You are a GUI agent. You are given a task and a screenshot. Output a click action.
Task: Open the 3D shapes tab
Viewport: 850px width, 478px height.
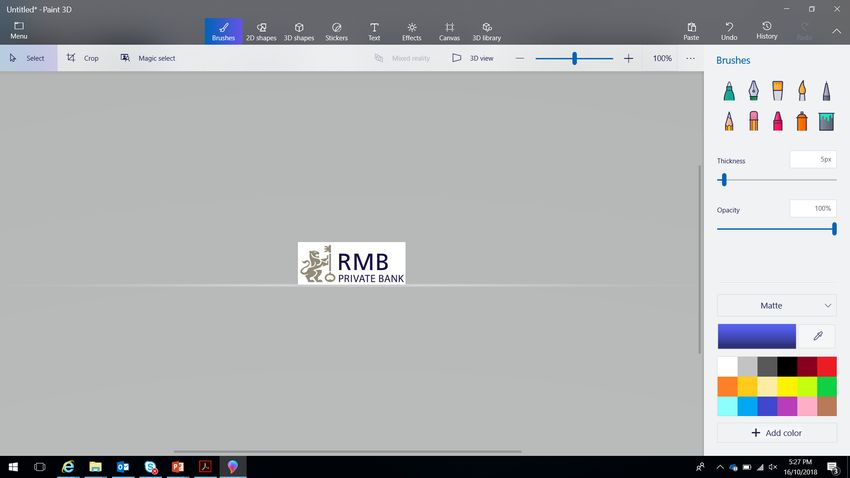[x=299, y=31]
